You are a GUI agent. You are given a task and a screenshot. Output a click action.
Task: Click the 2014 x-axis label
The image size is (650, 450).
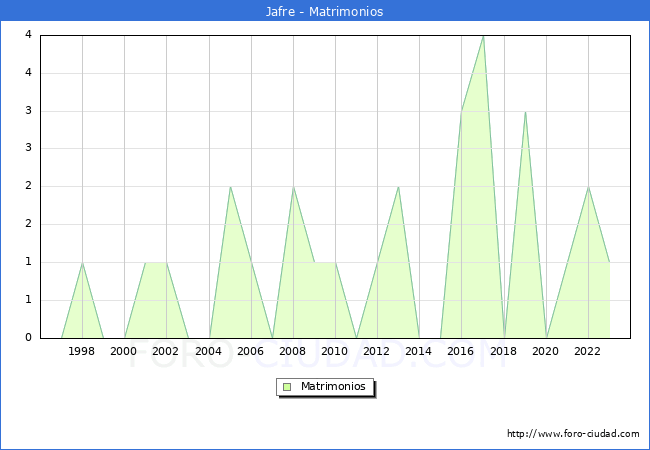[x=419, y=351]
